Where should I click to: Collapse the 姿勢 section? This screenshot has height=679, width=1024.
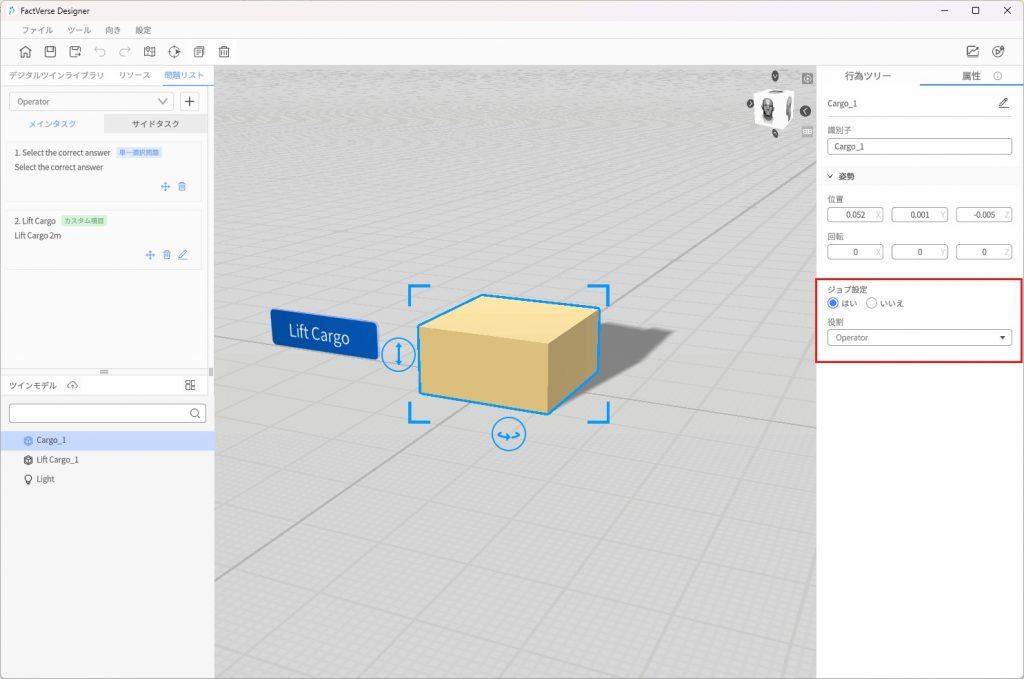click(830, 176)
